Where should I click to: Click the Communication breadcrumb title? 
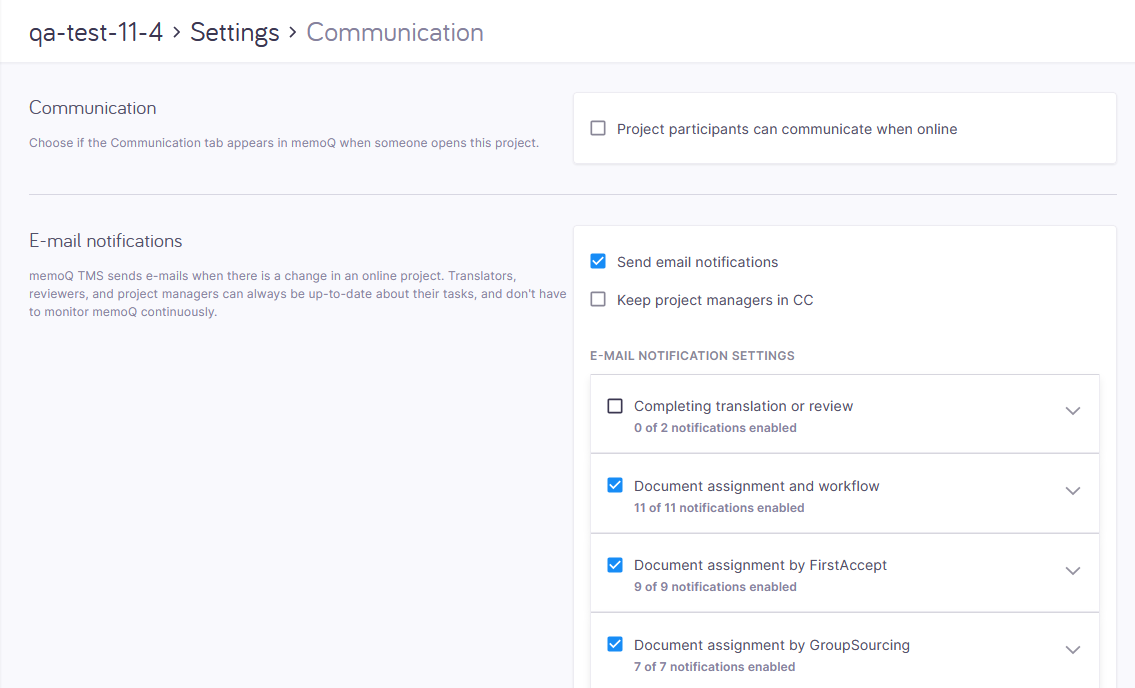click(394, 32)
